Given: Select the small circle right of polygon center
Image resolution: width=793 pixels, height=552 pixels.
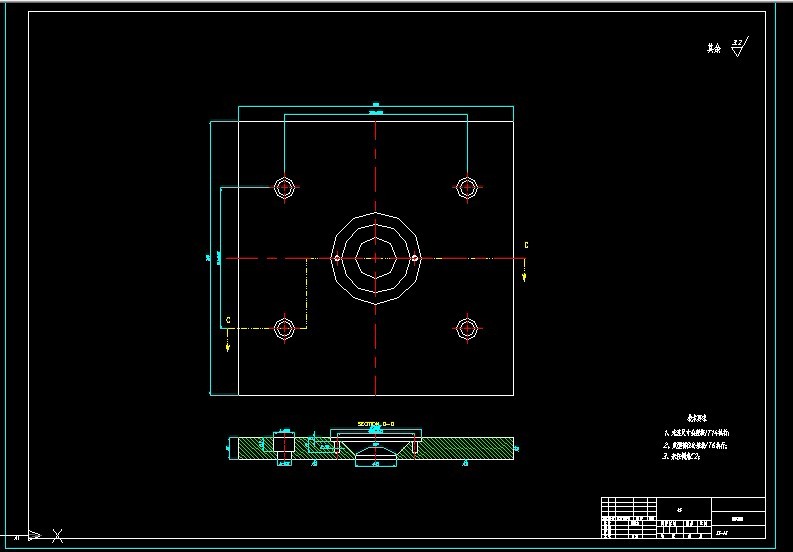Looking at the screenshot, I should [x=414, y=259].
